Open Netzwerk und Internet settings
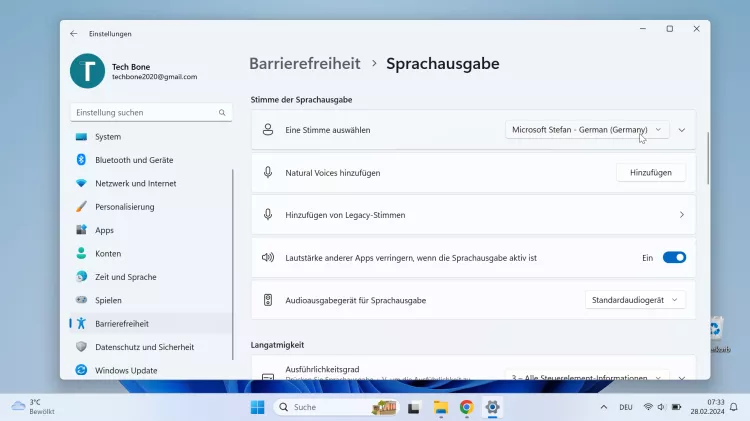The image size is (750, 421). [151, 183]
